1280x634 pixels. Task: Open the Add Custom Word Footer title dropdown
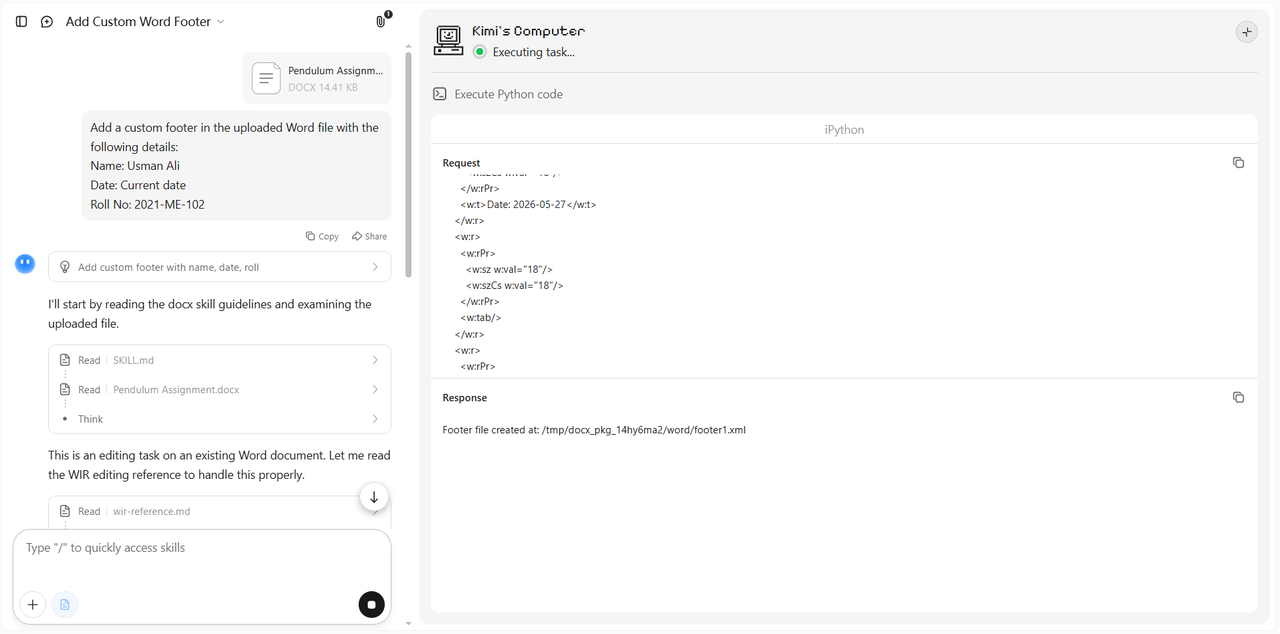pyautogui.click(x=145, y=21)
